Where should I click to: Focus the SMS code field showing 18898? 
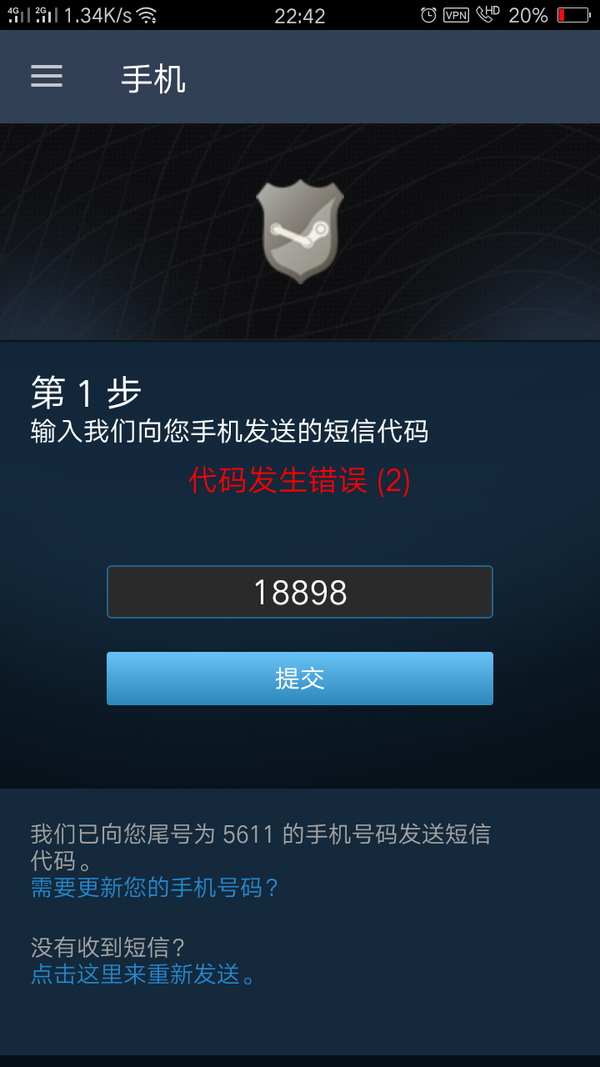tap(300, 592)
